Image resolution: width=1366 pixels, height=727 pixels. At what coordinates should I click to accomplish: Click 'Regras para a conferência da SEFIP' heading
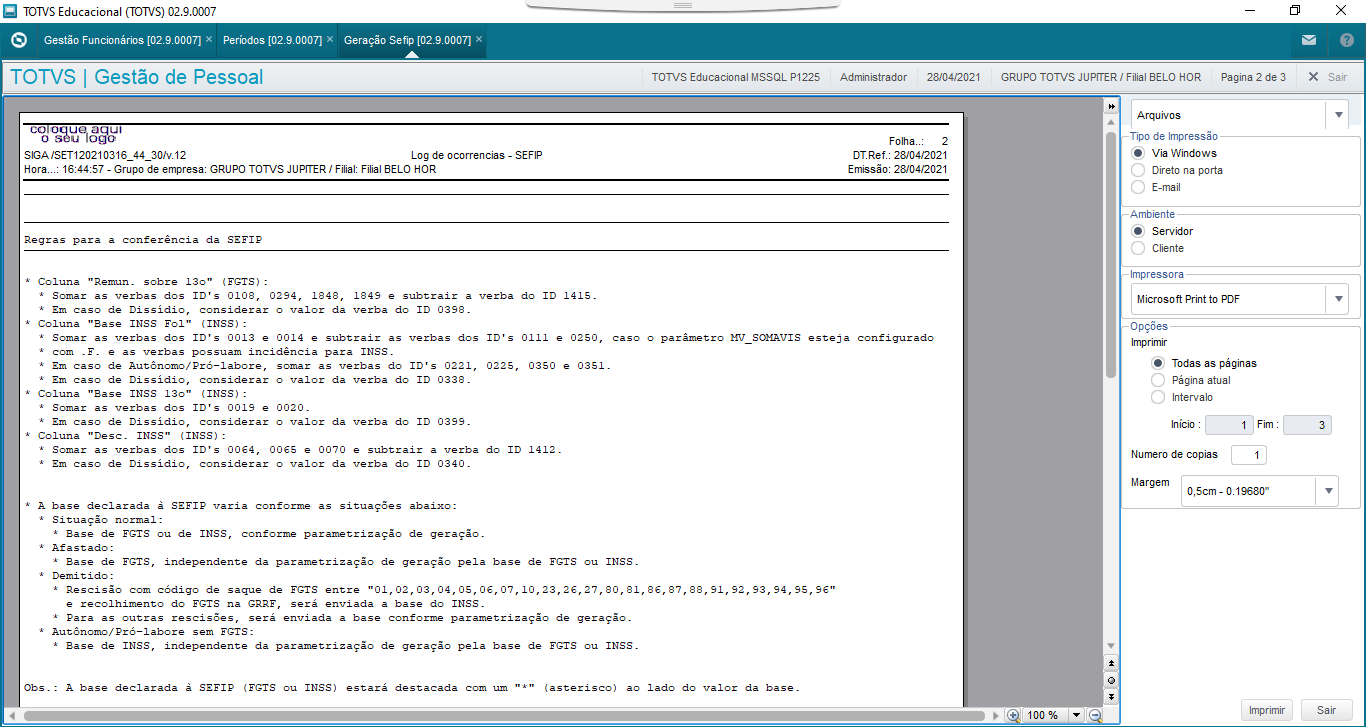point(143,240)
